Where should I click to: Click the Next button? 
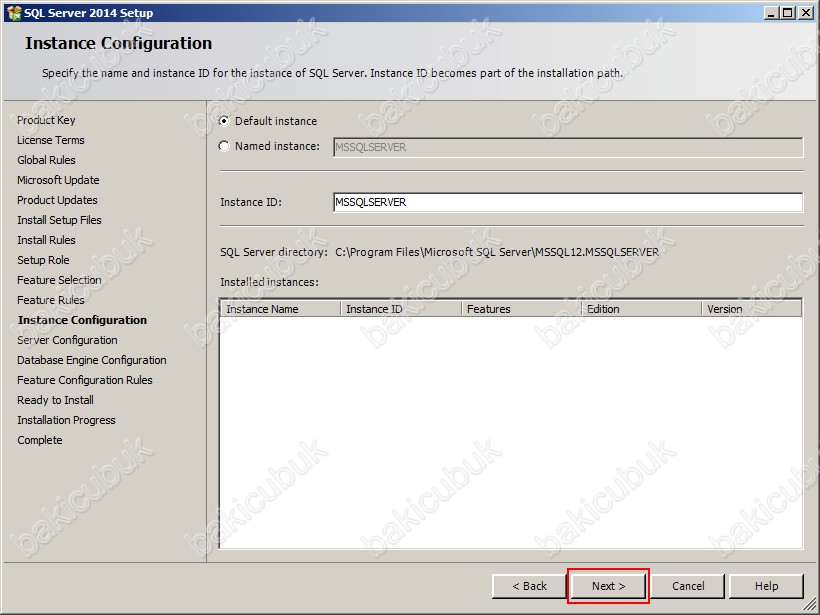click(608, 586)
